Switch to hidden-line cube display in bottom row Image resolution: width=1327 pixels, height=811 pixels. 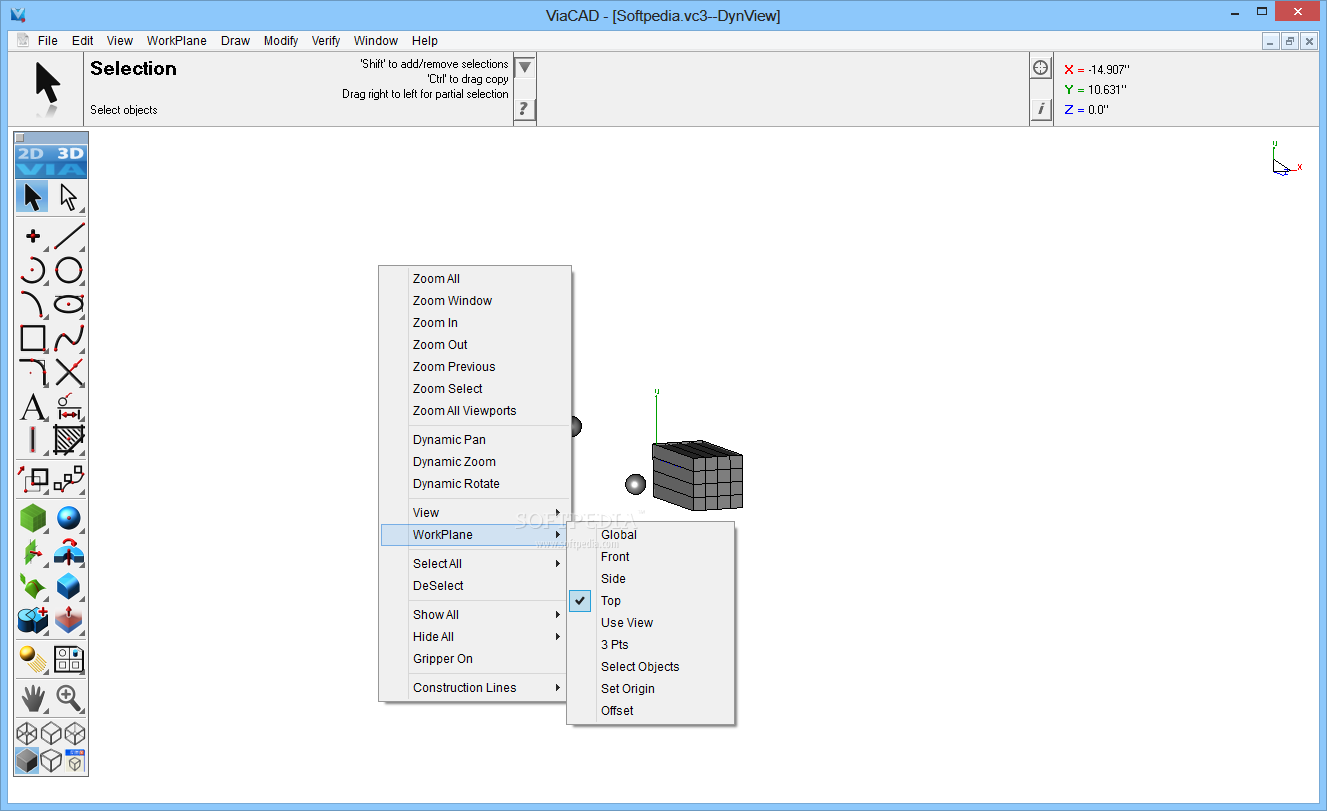coord(51,761)
